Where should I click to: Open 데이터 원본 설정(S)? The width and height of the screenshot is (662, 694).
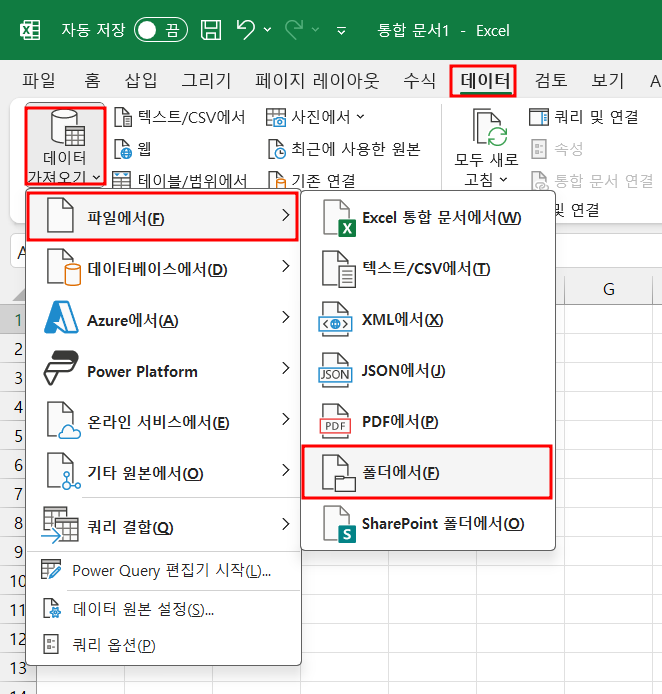click(x=163, y=609)
